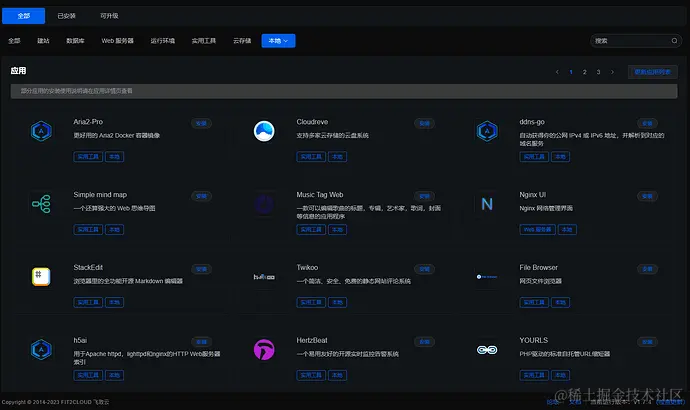Install the YOURLS app

[647, 342]
